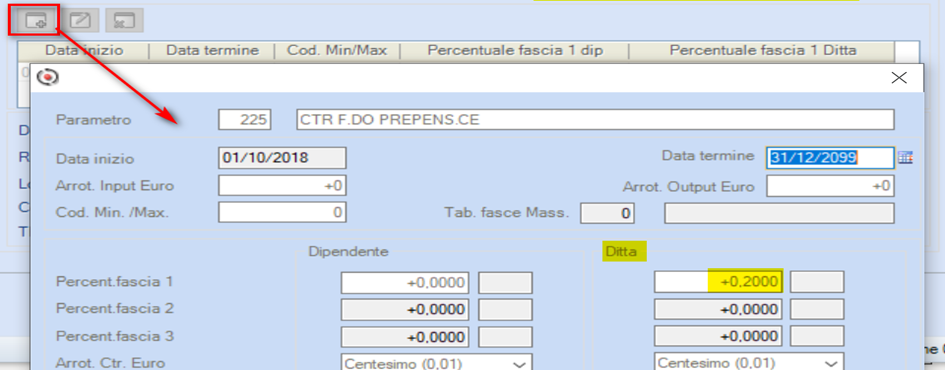945x370 pixels.
Task: Edit the Parametro code field 225
Action: [x=245, y=119]
